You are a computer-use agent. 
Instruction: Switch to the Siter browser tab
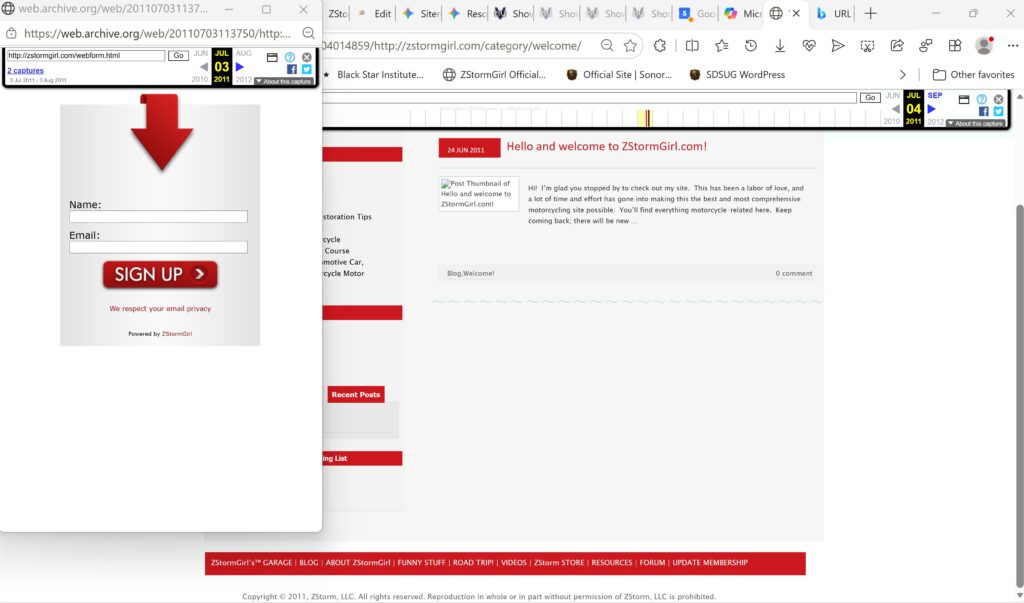click(421, 13)
